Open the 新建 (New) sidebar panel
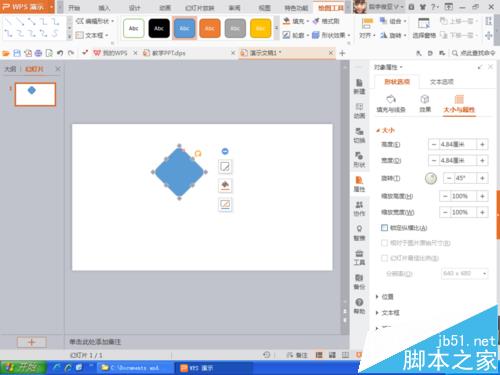The image size is (500, 375). pos(359,86)
